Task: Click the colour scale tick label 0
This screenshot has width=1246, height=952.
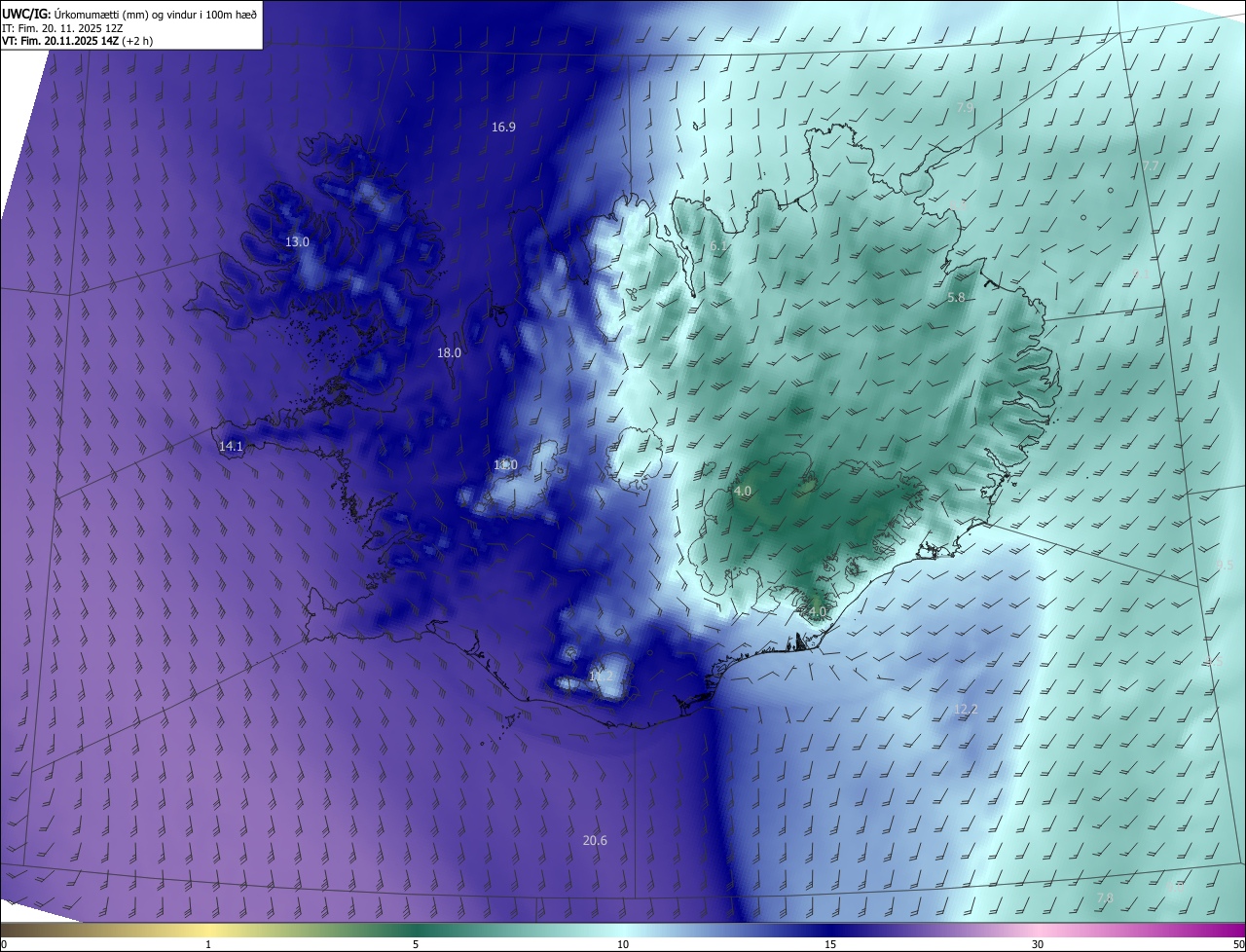Action: 4,945
